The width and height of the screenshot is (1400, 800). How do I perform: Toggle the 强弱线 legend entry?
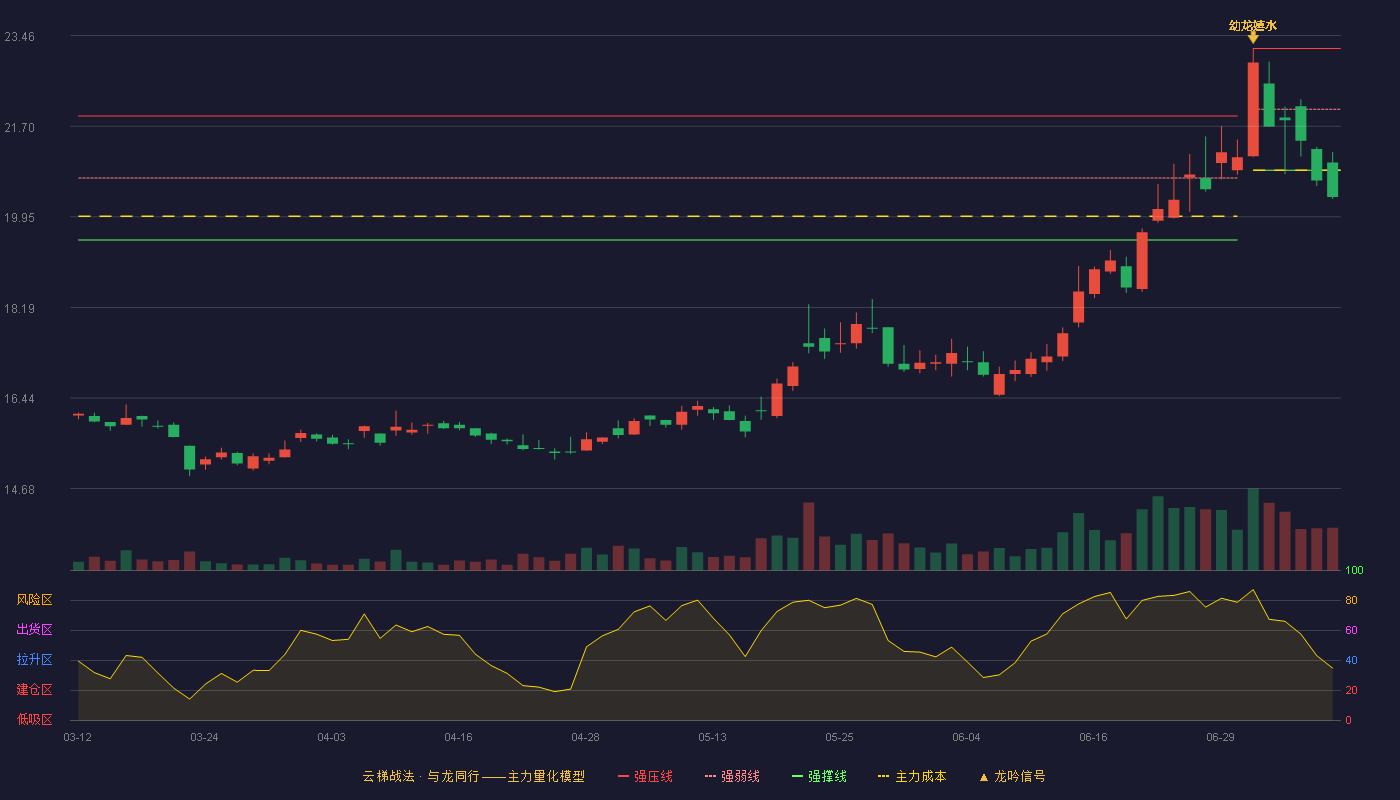click(732, 776)
